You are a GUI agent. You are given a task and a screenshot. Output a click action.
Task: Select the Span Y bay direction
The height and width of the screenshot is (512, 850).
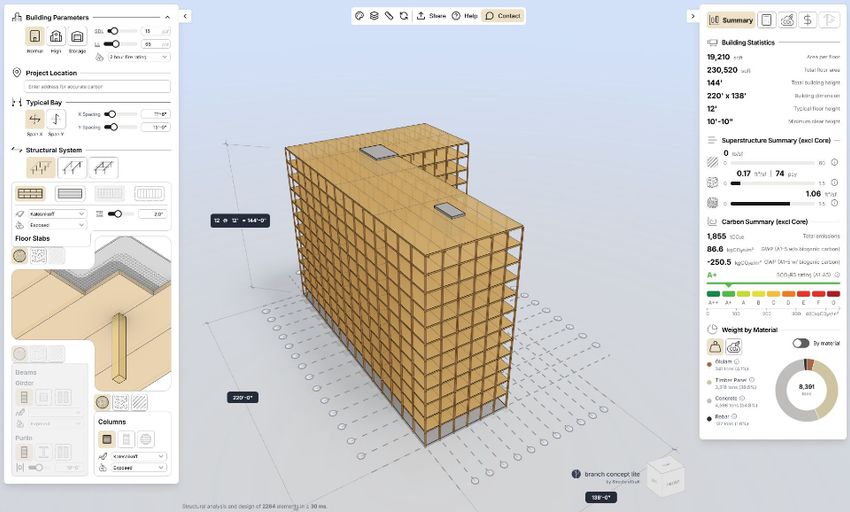click(57, 120)
